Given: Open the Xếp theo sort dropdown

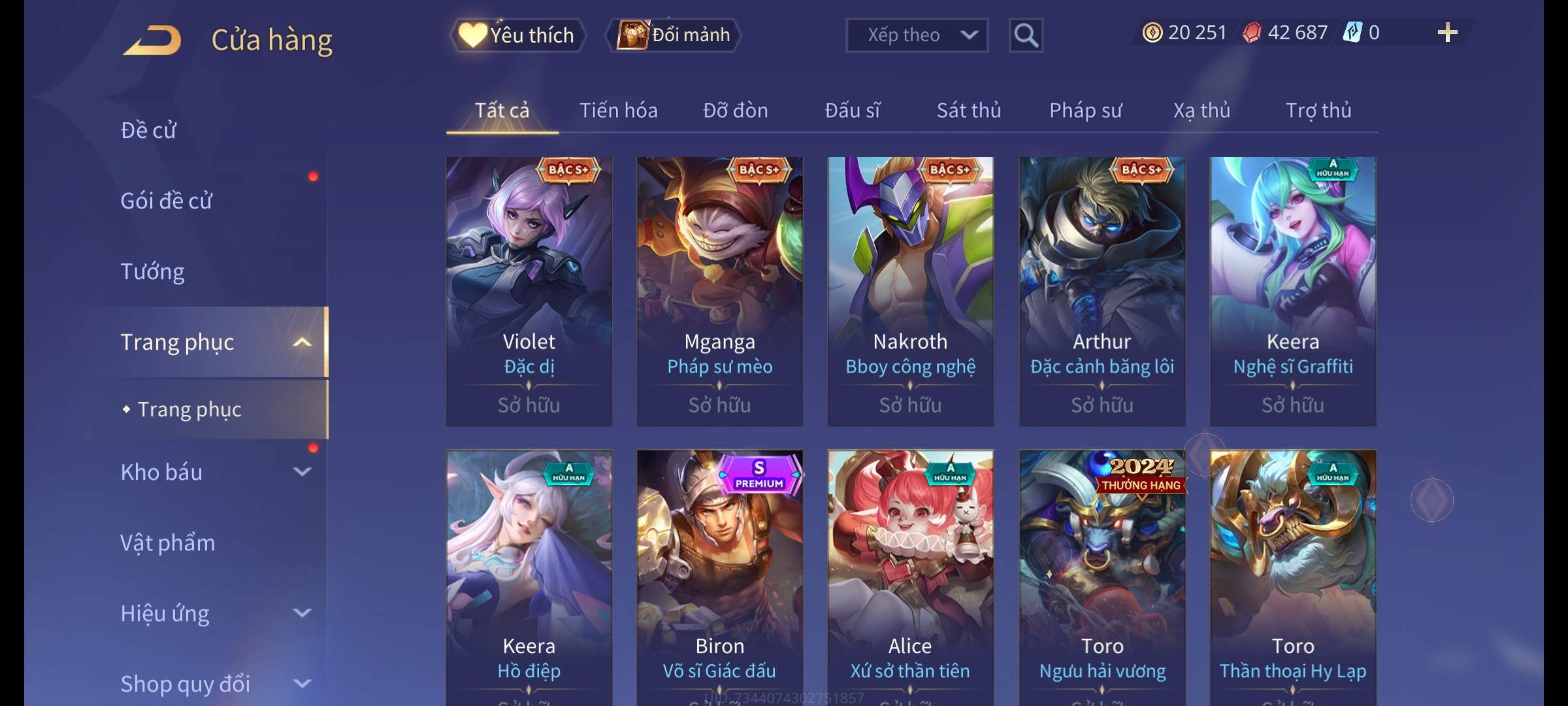Looking at the screenshot, I should coord(917,35).
